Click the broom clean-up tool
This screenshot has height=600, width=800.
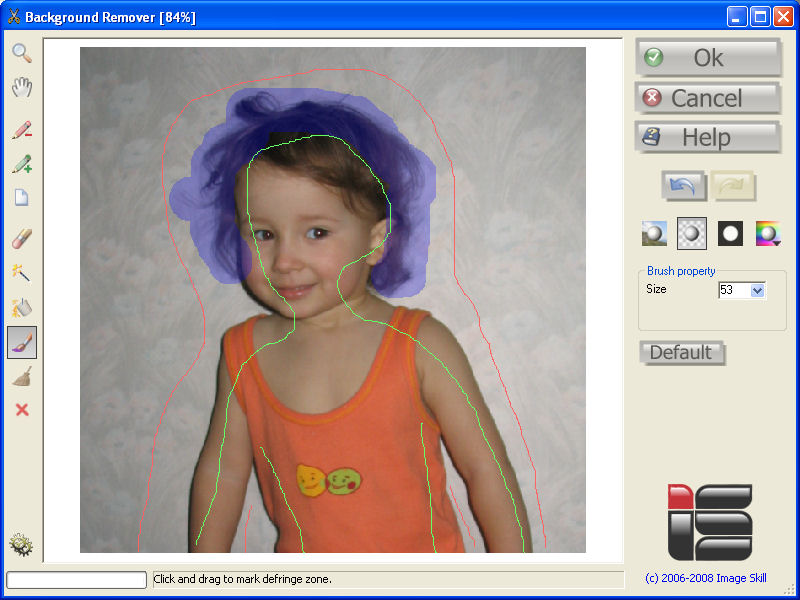(21, 376)
